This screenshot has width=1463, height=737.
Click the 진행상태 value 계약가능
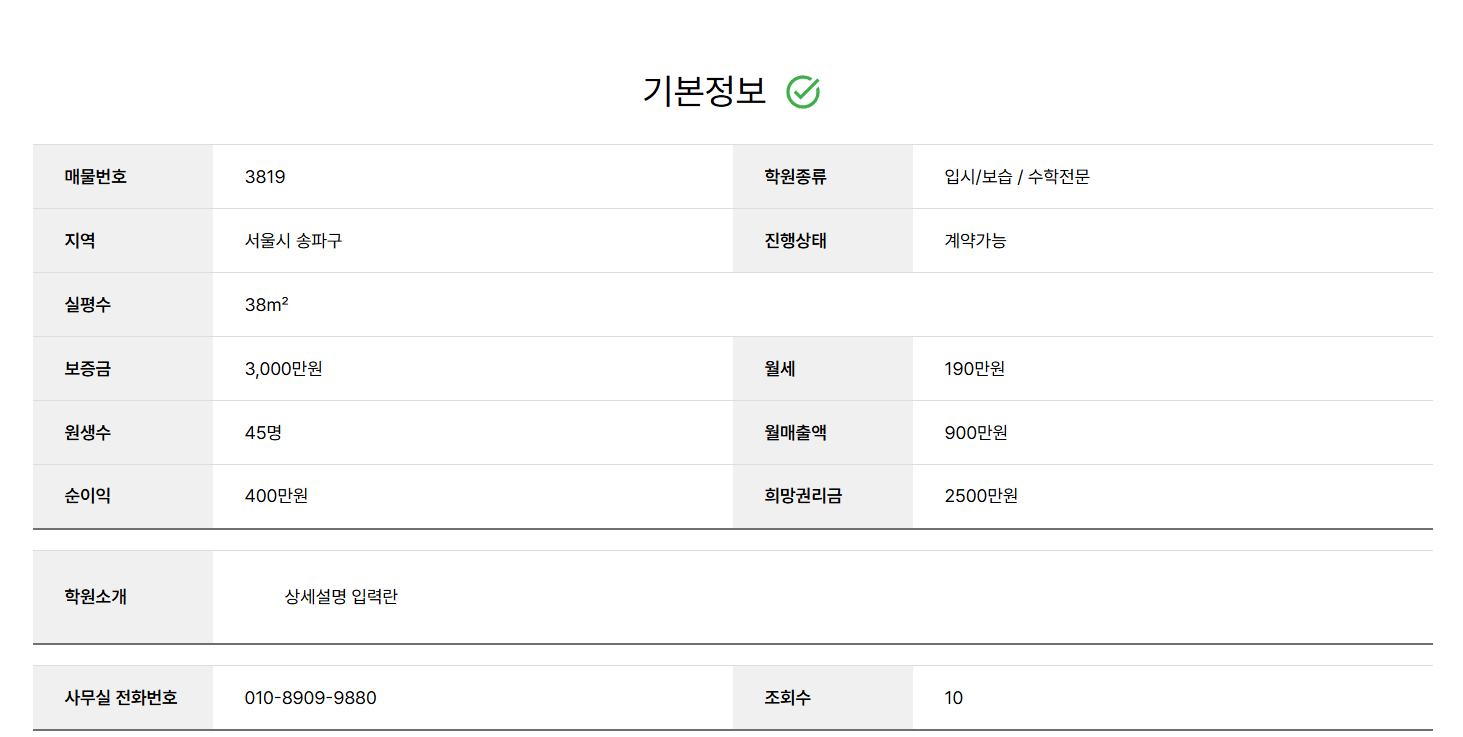975,241
